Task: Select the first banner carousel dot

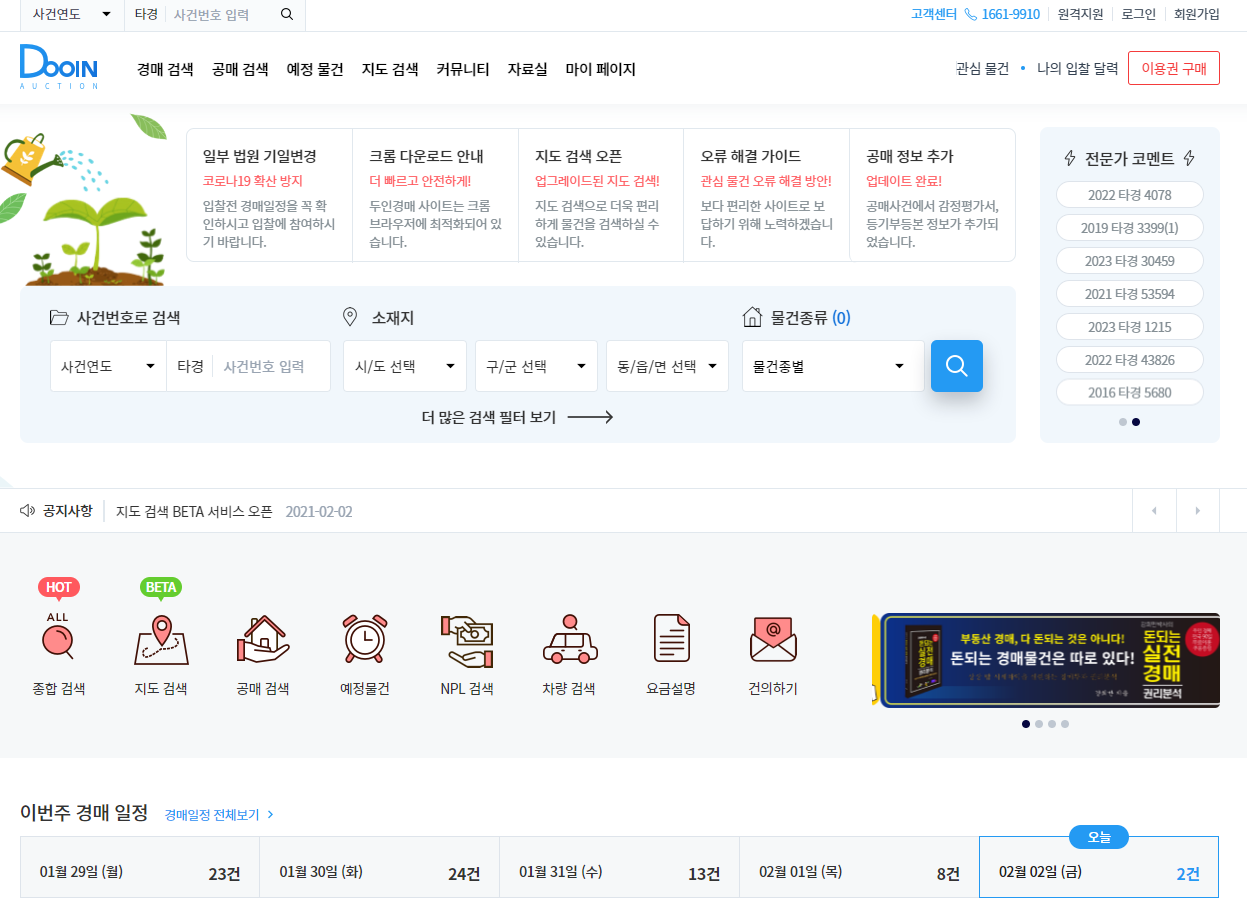Action: click(1025, 723)
